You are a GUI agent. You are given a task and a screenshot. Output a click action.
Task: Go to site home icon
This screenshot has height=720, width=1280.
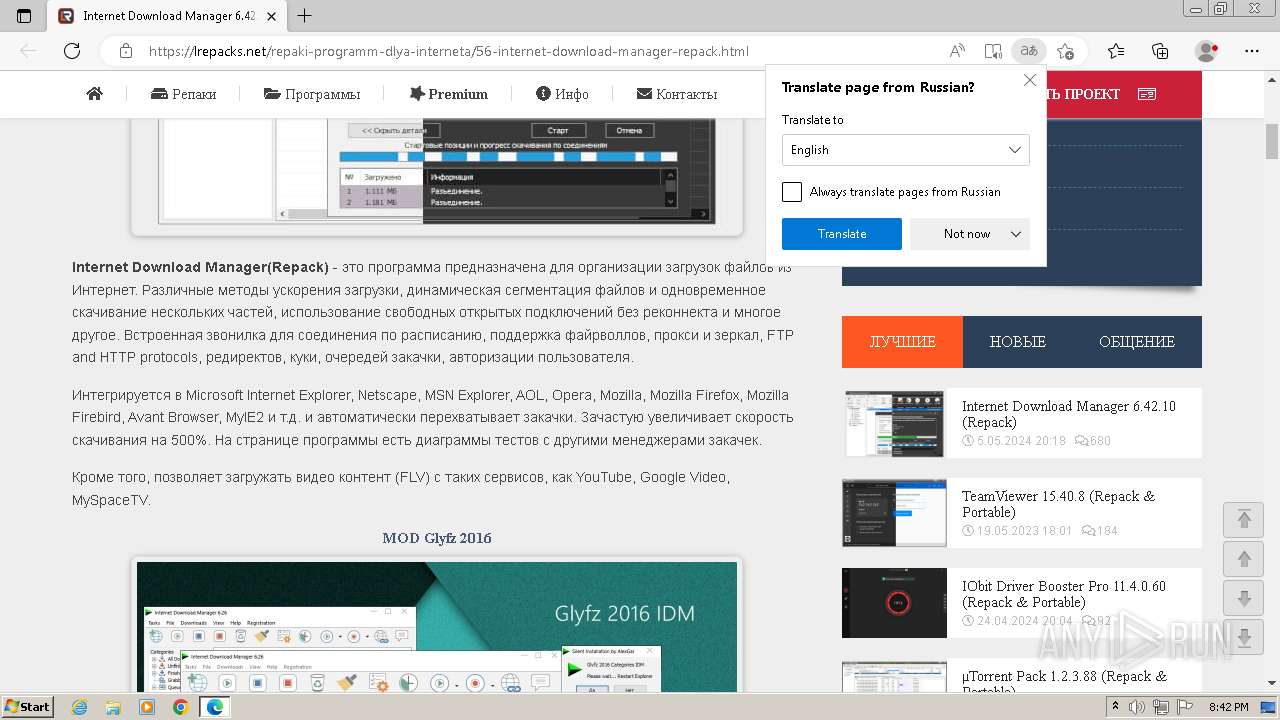pyautogui.click(x=95, y=94)
